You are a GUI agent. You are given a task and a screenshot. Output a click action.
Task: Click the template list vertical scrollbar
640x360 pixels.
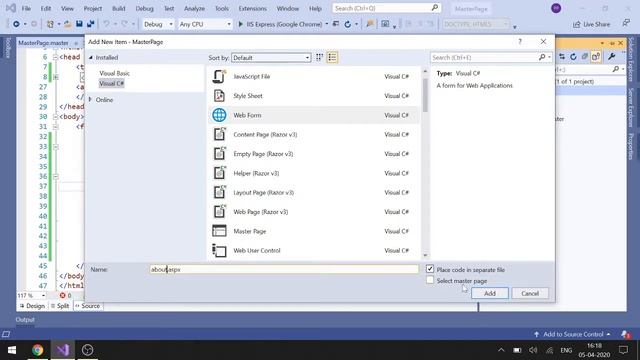coord(425,96)
